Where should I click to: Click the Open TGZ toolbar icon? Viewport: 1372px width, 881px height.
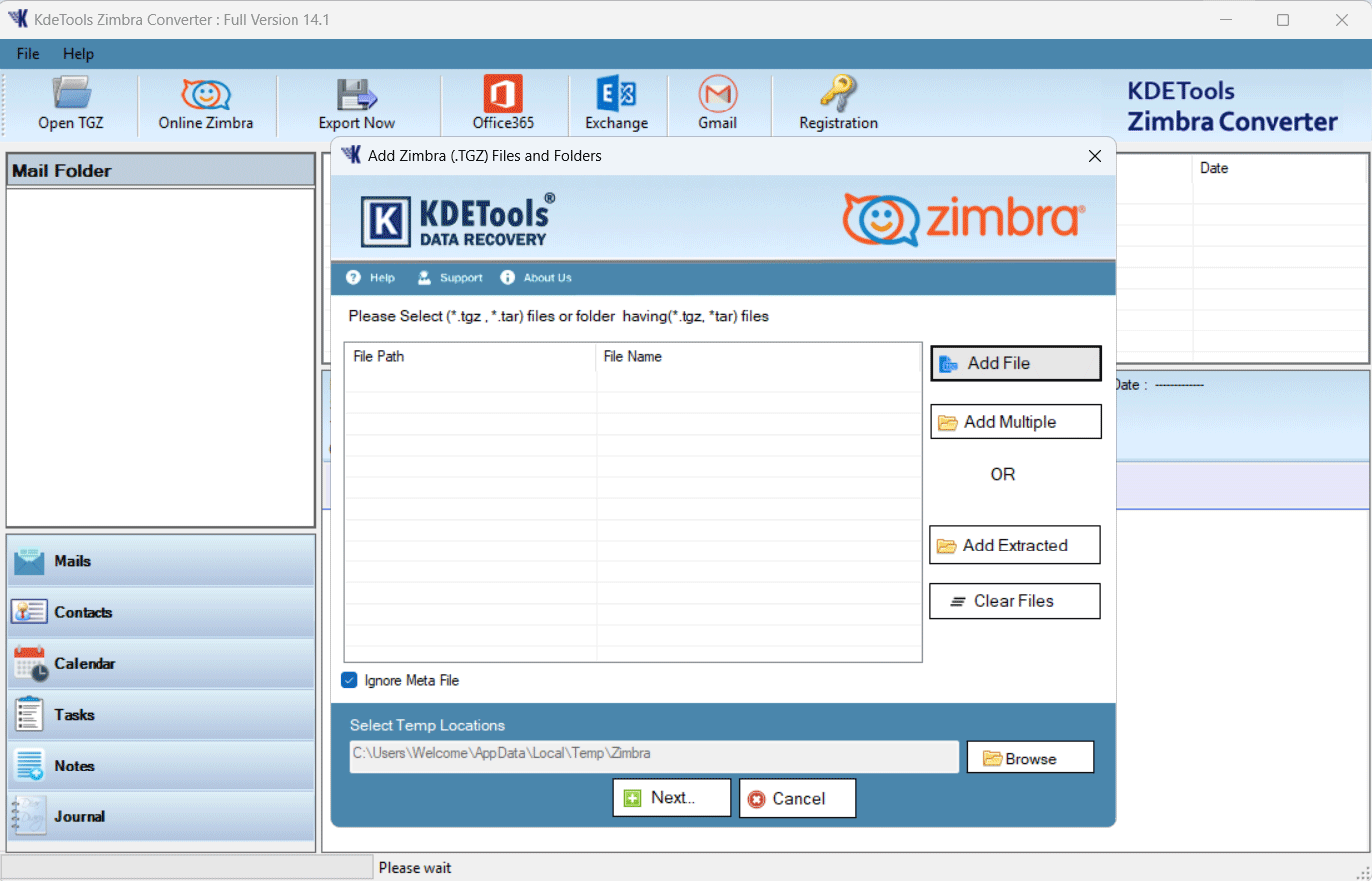71,104
